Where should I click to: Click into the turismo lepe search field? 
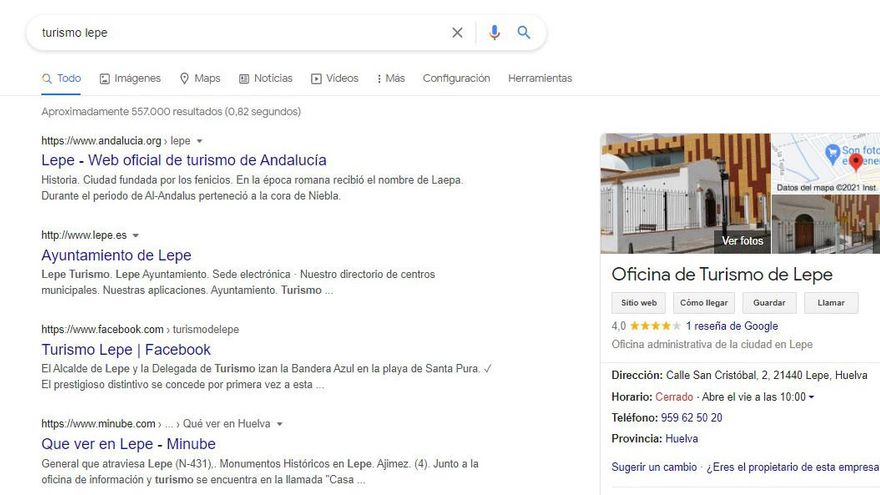[x=241, y=33]
